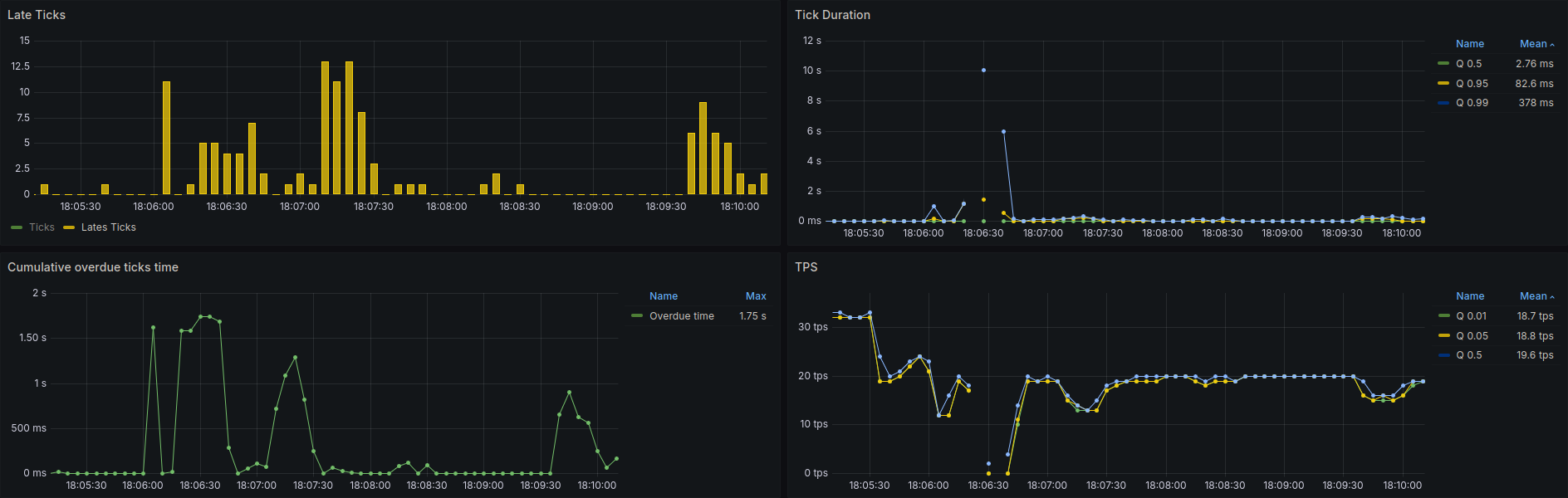Click blue swatch of Q 0.99 legend
This screenshot has height=498, width=1568.
tap(1443, 103)
